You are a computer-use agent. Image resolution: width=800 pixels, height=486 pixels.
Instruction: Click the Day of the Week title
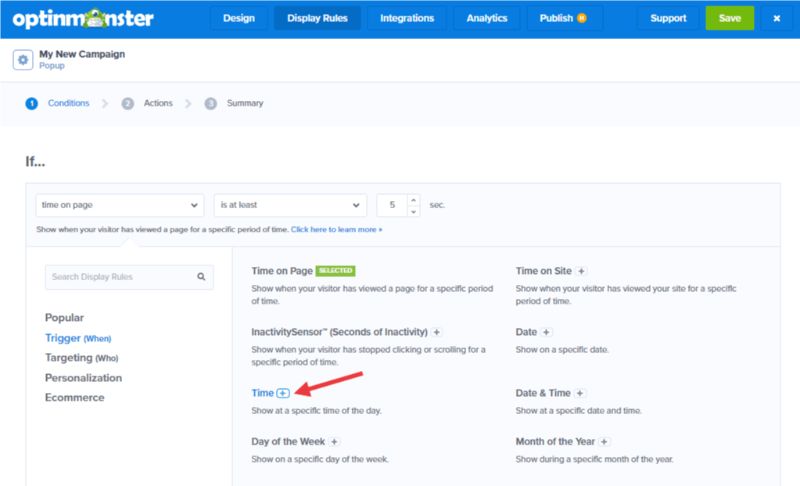tap(288, 442)
